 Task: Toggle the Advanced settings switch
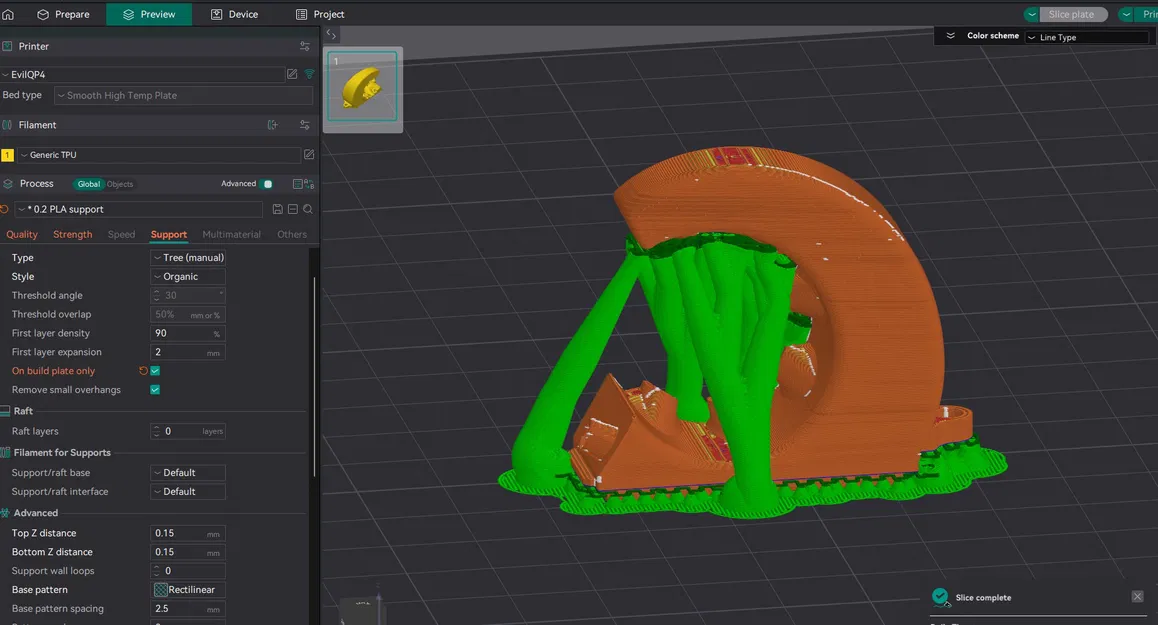point(267,184)
